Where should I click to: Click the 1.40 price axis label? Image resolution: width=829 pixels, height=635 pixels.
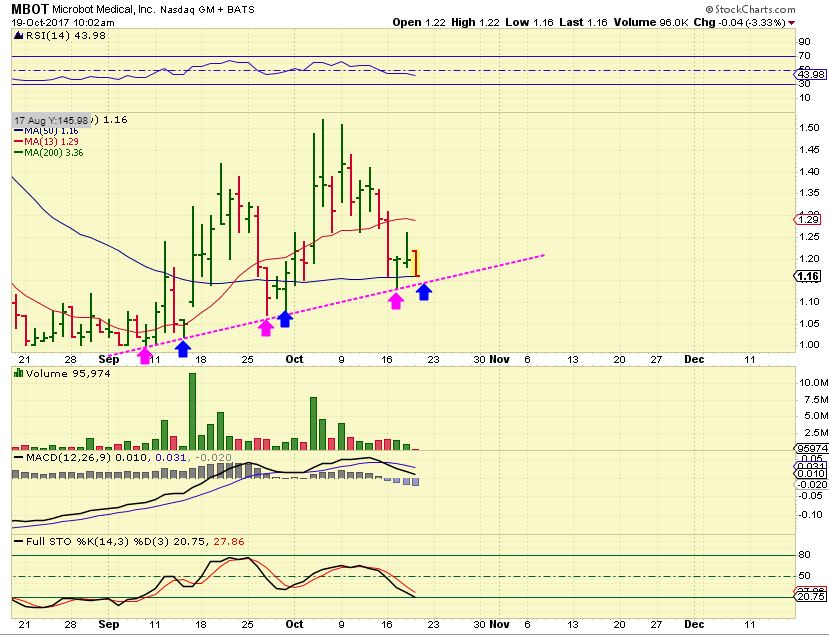[809, 171]
